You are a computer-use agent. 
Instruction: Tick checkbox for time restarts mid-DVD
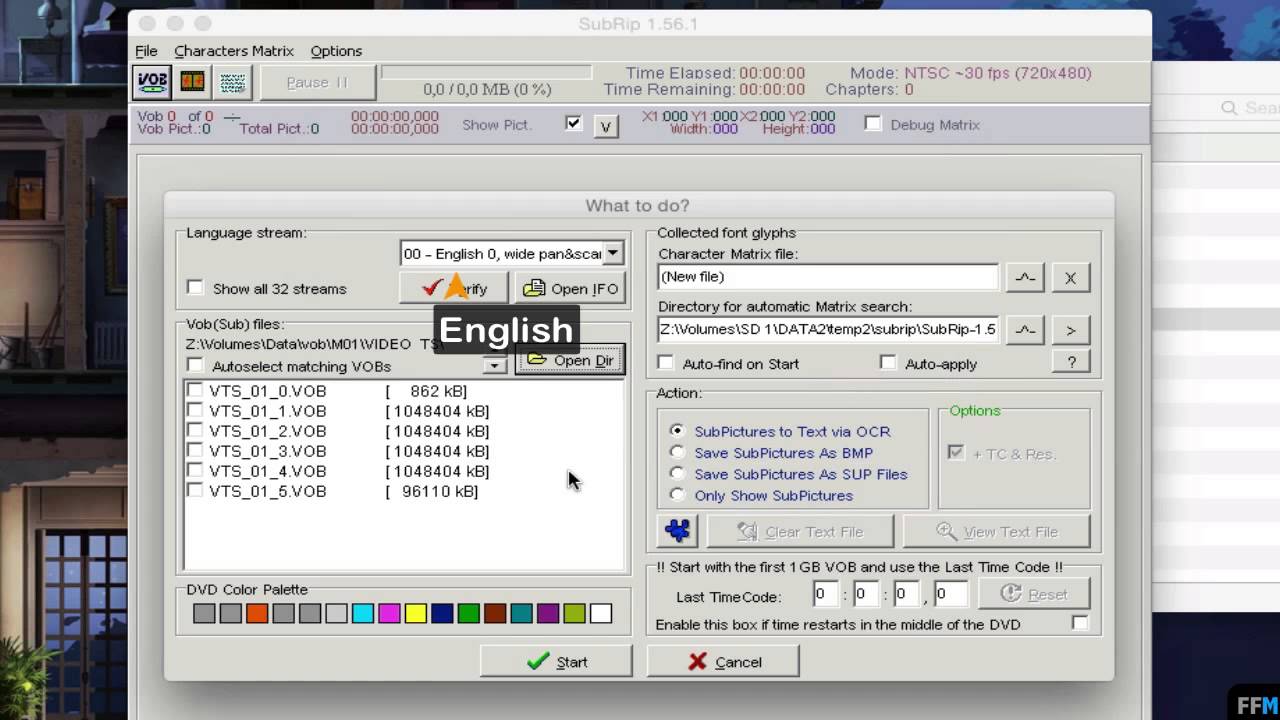point(1080,623)
